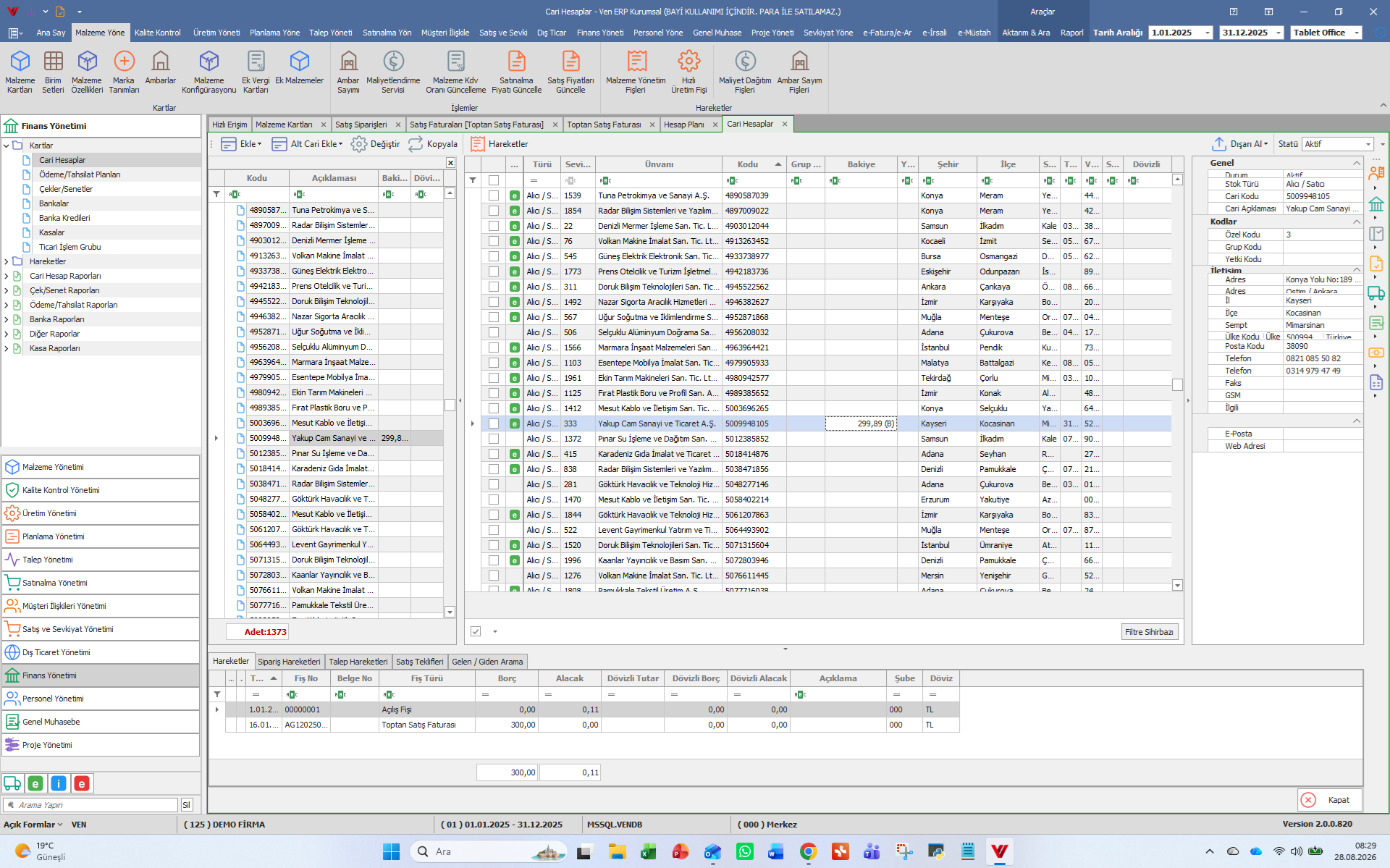Open the Tablet Office theme dropdown
Screen dimensions: 1390x868
tap(1326, 33)
